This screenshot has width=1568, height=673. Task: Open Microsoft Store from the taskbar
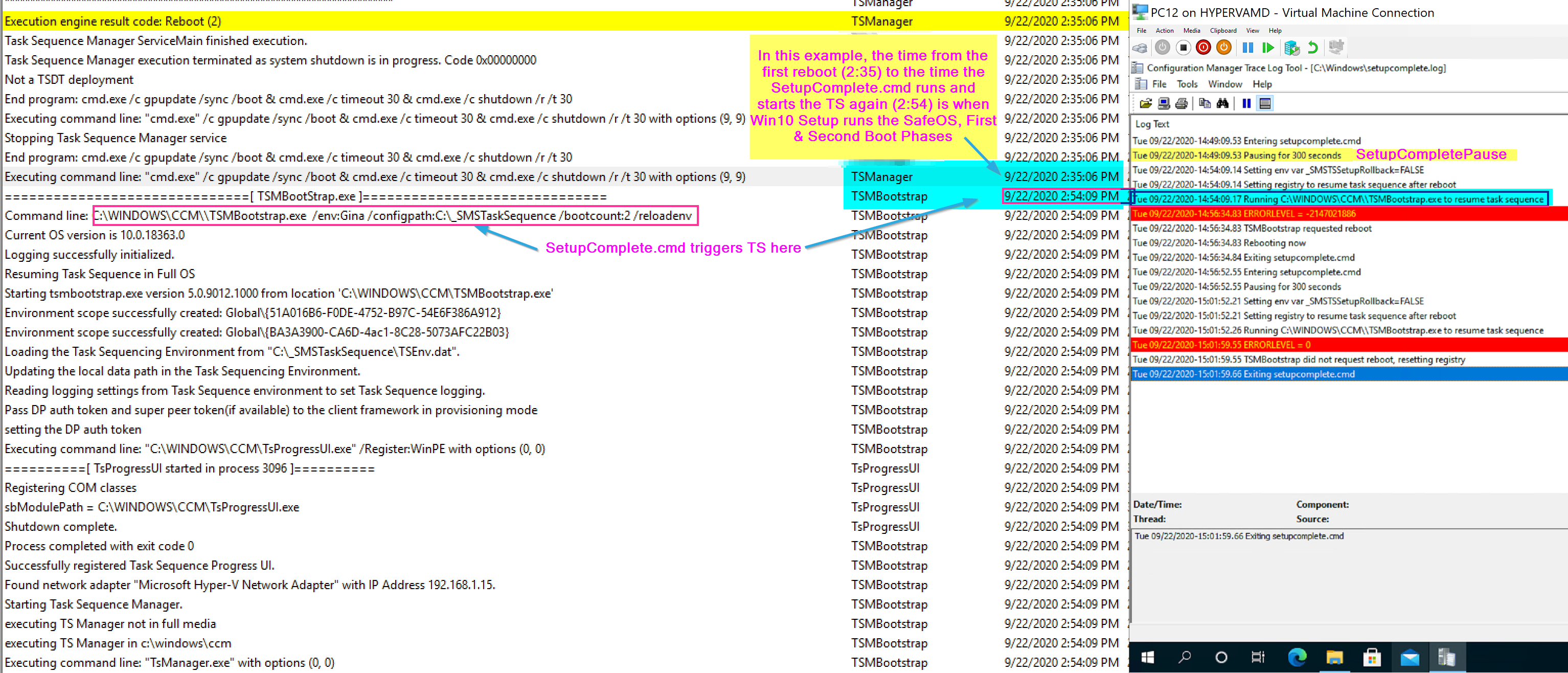(1372, 657)
